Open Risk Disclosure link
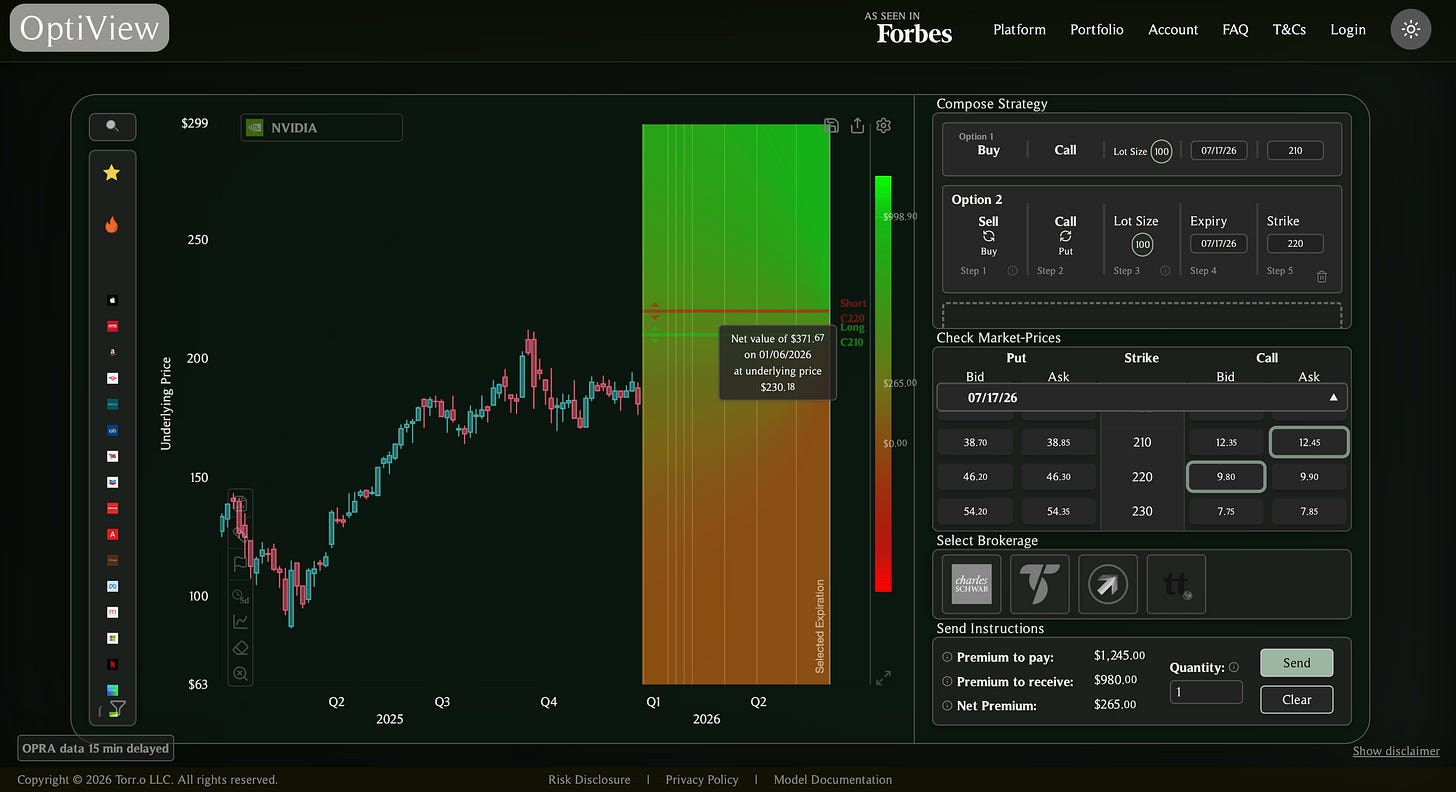The image size is (1456, 792). pyautogui.click(x=589, y=780)
